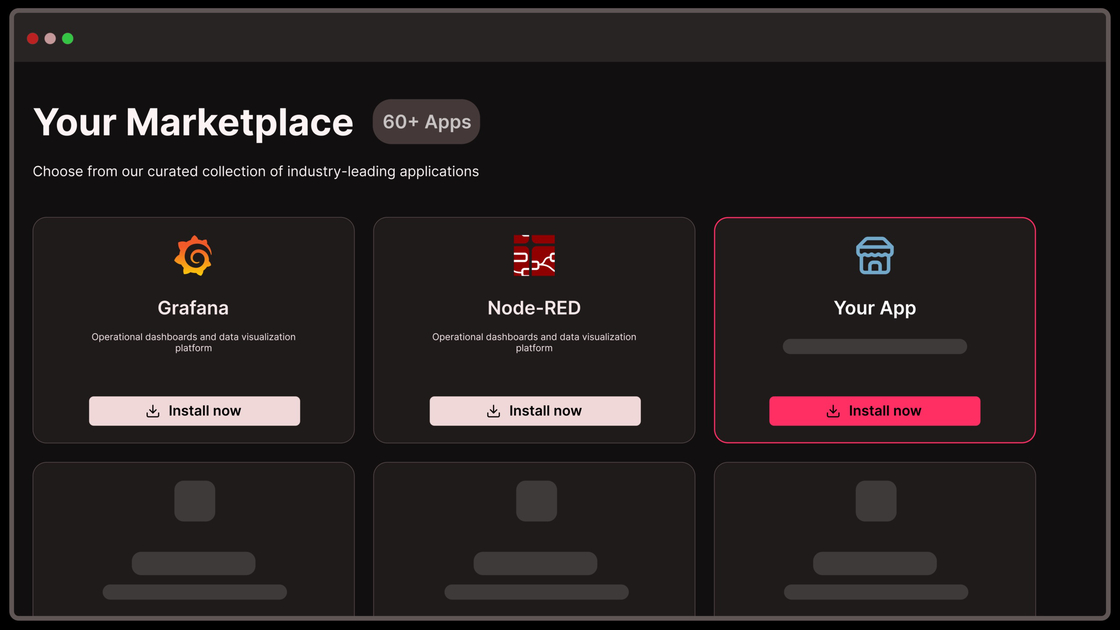Click the download icon on Grafana's Install button
The height and width of the screenshot is (630, 1120).
153,411
